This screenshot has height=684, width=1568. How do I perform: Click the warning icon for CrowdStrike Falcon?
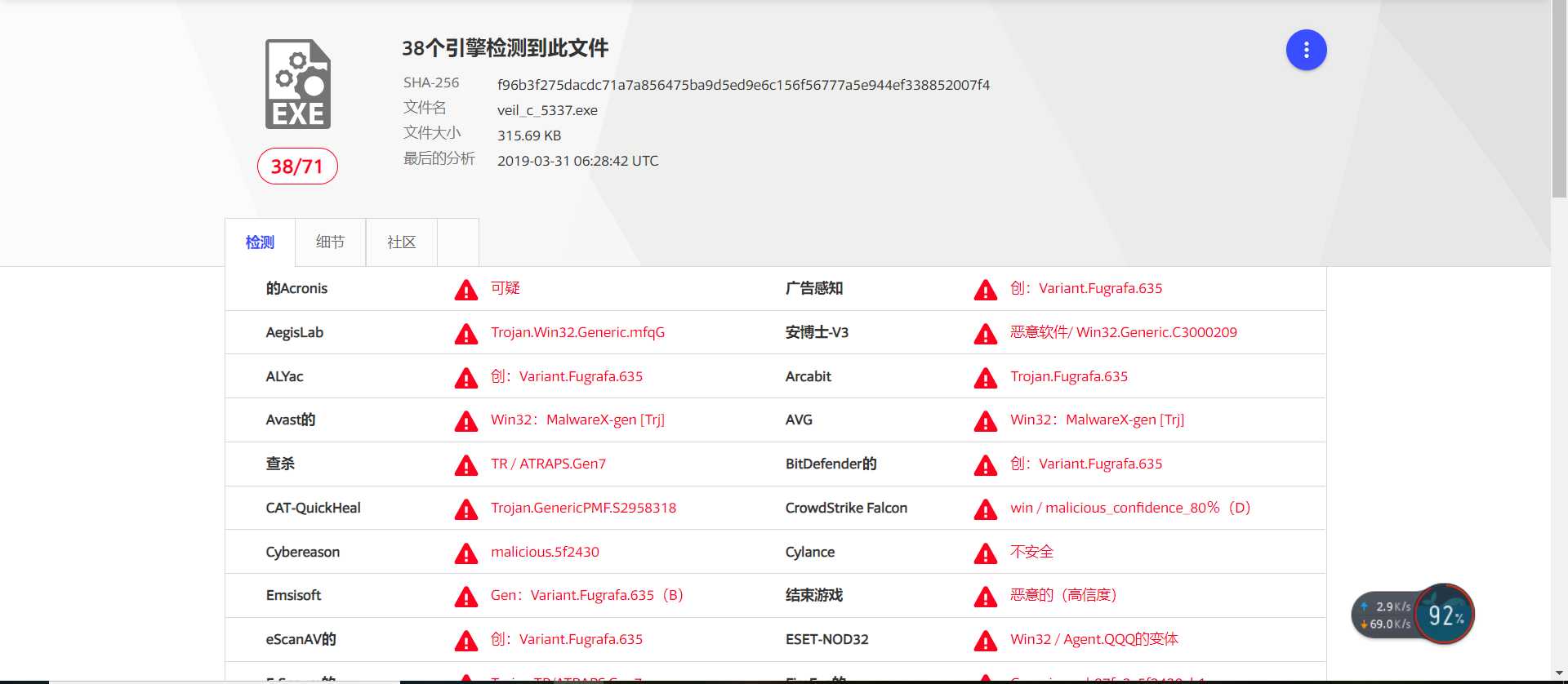pos(986,509)
